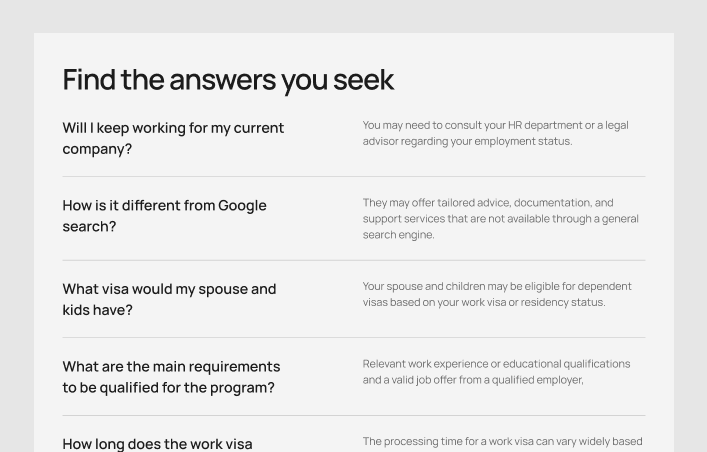
Task: Expand the main program requirements question
Action: point(171,377)
